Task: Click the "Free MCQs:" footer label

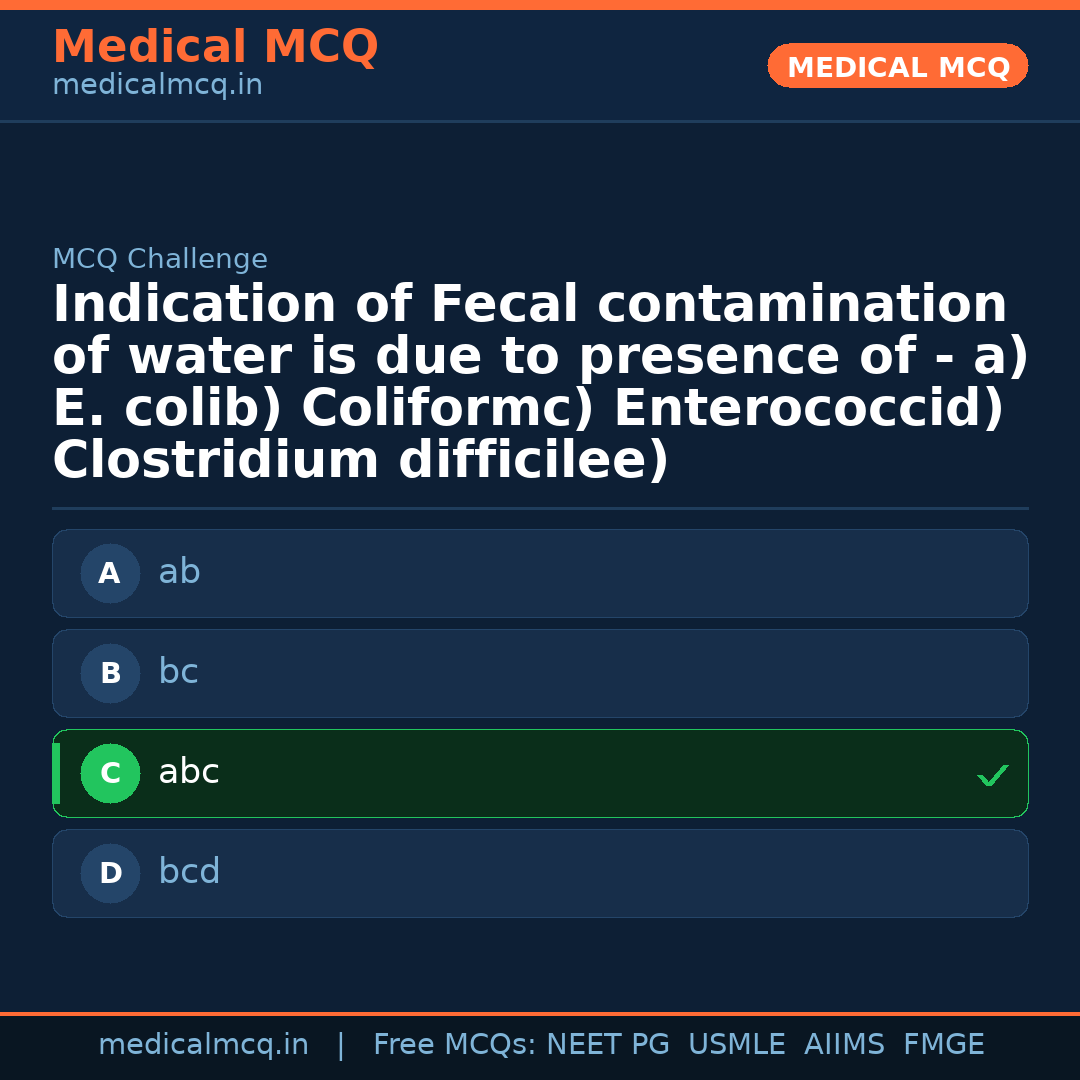Action: pyautogui.click(x=454, y=1045)
